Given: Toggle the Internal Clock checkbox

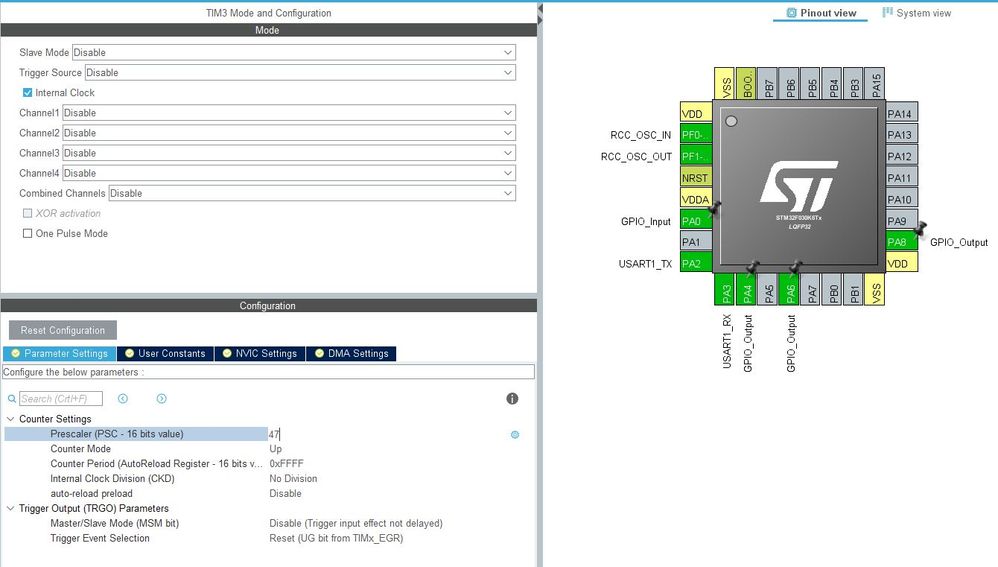Looking at the screenshot, I should click(x=27, y=93).
